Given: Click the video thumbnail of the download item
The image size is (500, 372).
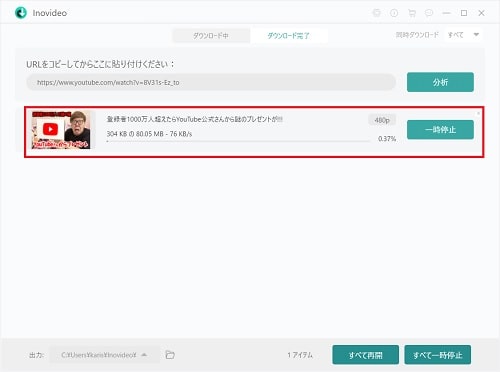Looking at the screenshot, I should pos(61,130).
